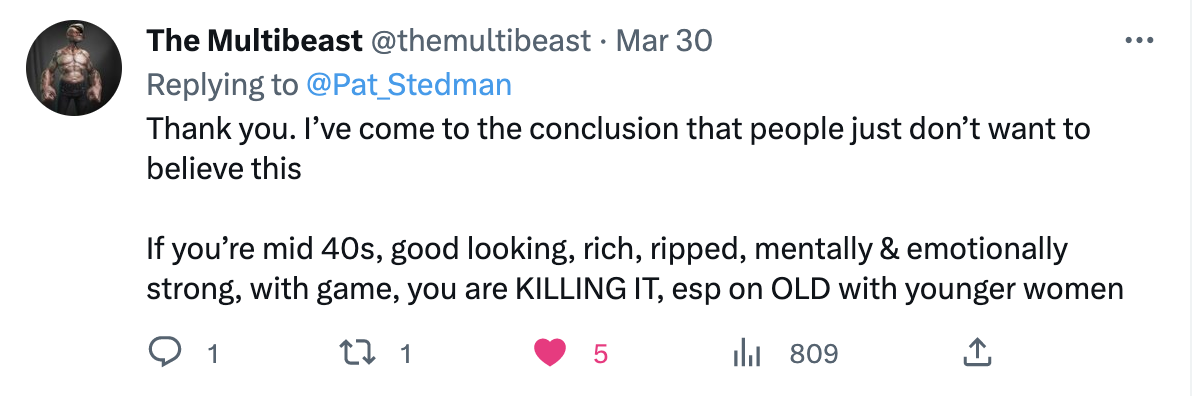
Task: Open the reply speech bubble icon
Action: (163, 353)
